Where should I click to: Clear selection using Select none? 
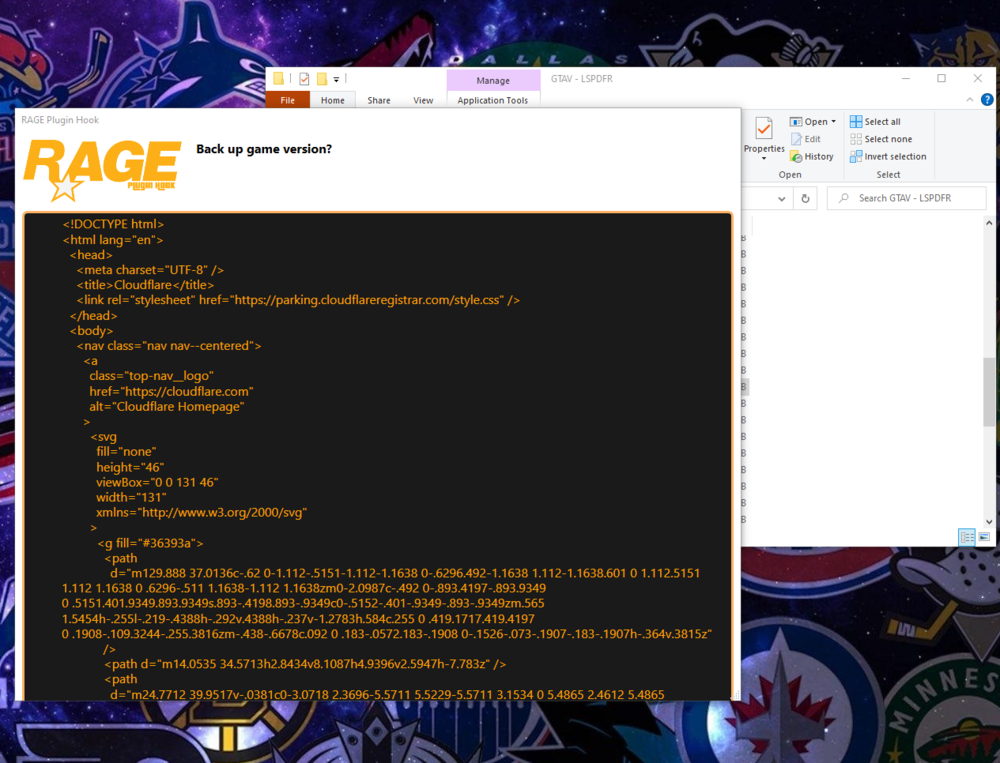[x=881, y=139]
